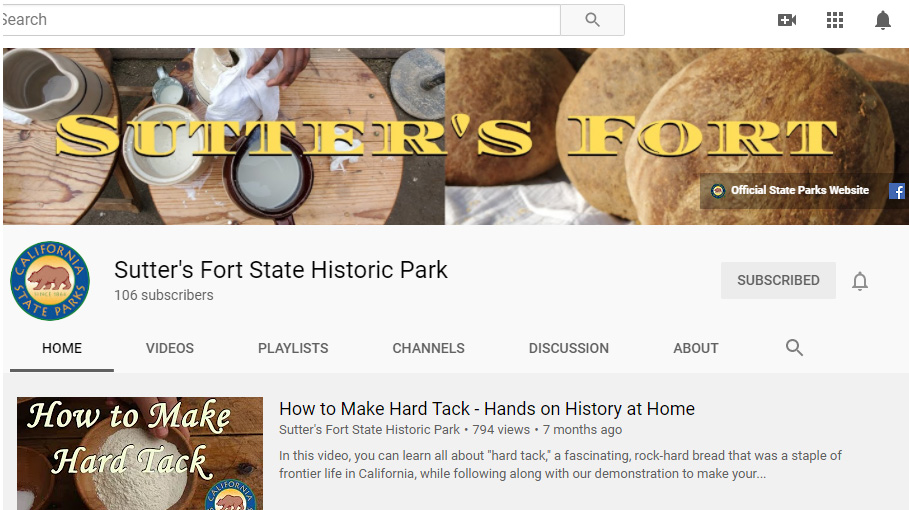909x510 pixels.
Task: Click the '794 views' text
Action: (x=501, y=430)
